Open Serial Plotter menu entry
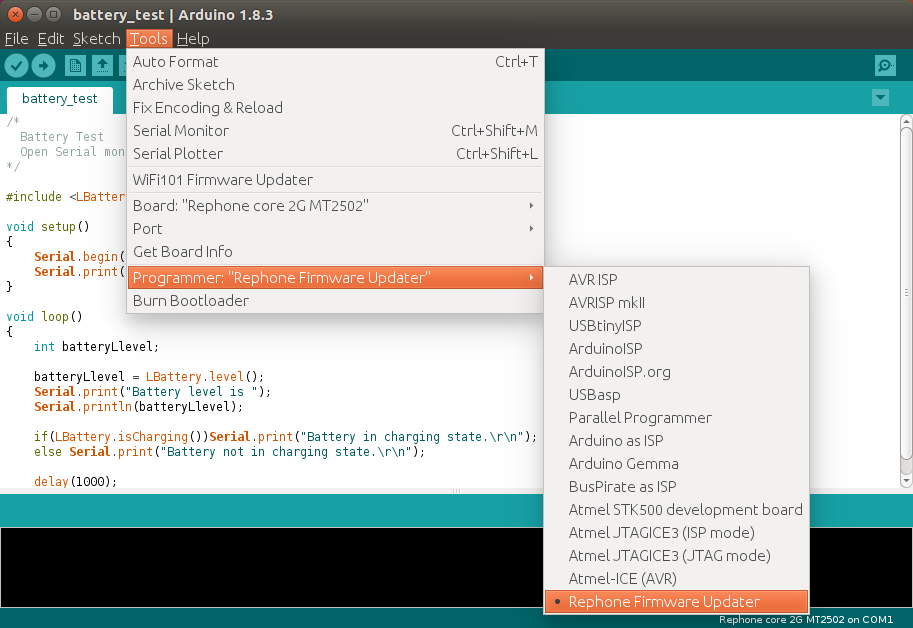This screenshot has height=628, width=913. [x=335, y=154]
